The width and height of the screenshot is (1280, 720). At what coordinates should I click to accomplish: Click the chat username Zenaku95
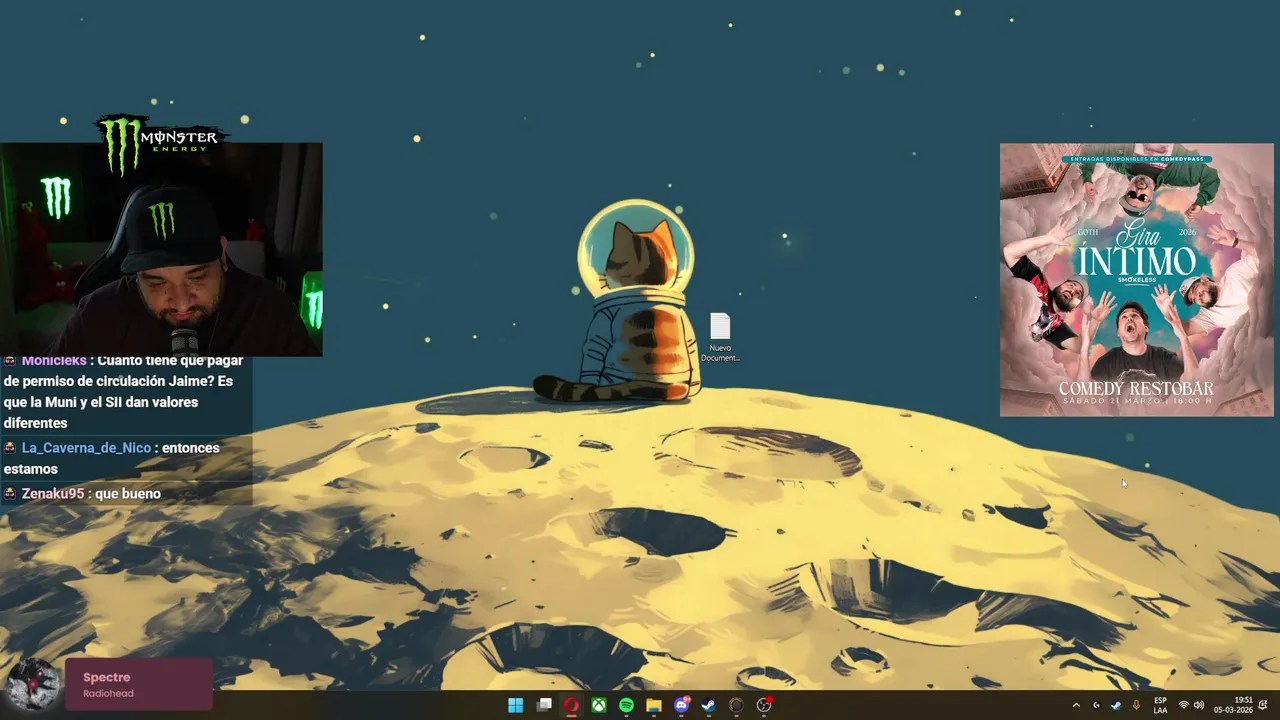(53, 493)
